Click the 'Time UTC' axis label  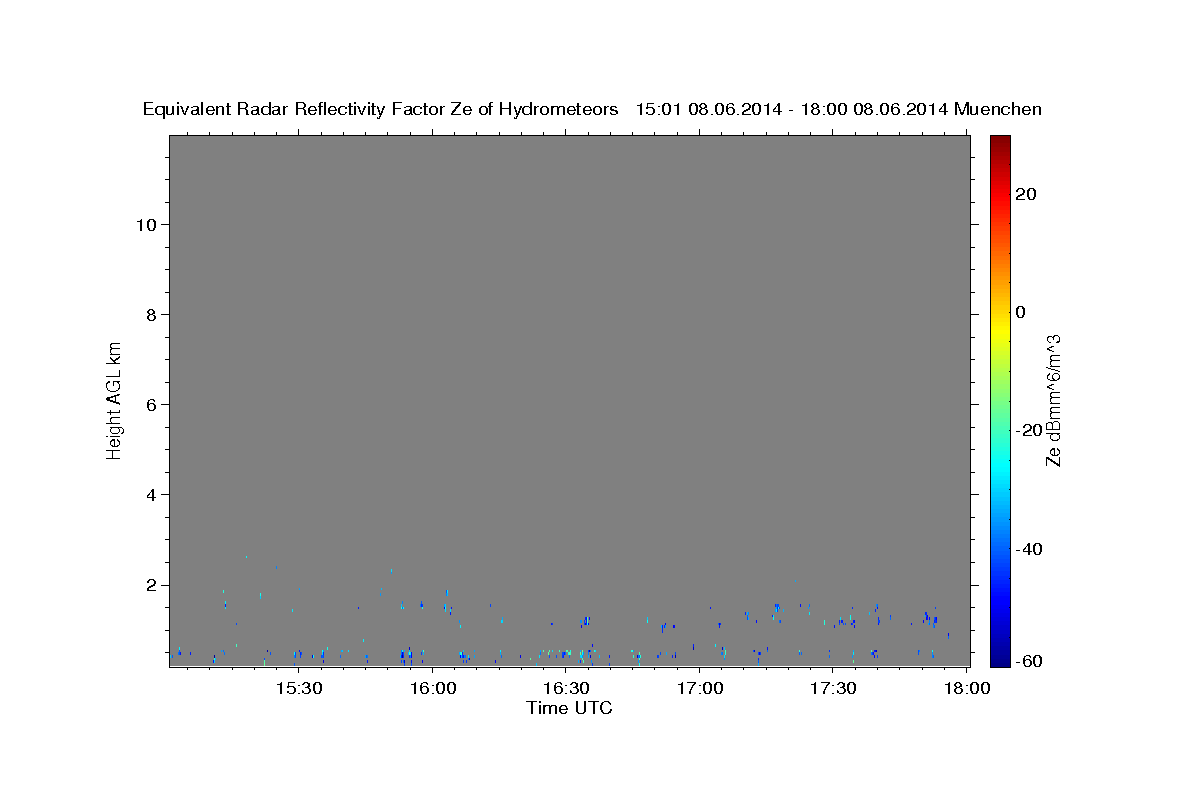(569, 708)
